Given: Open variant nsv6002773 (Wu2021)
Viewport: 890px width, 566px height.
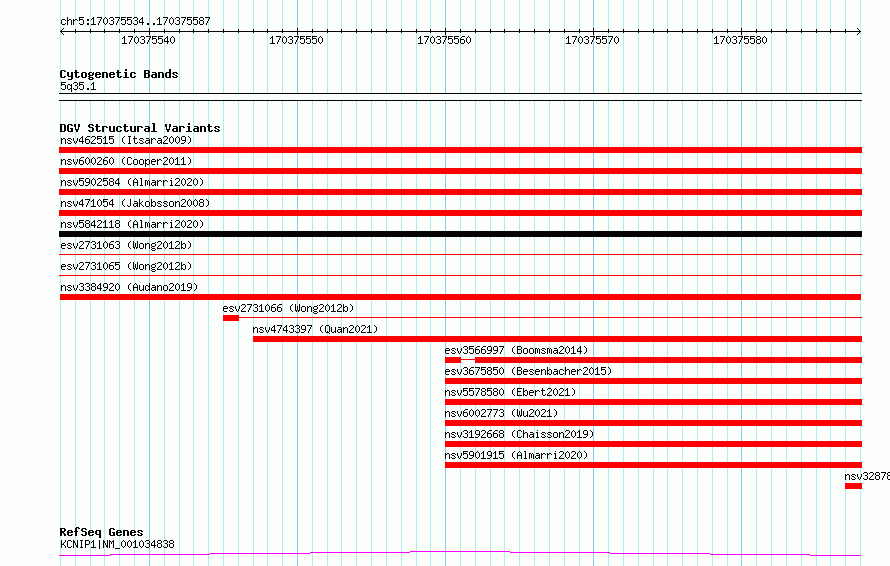Looking at the screenshot, I should (x=501, y=413).
